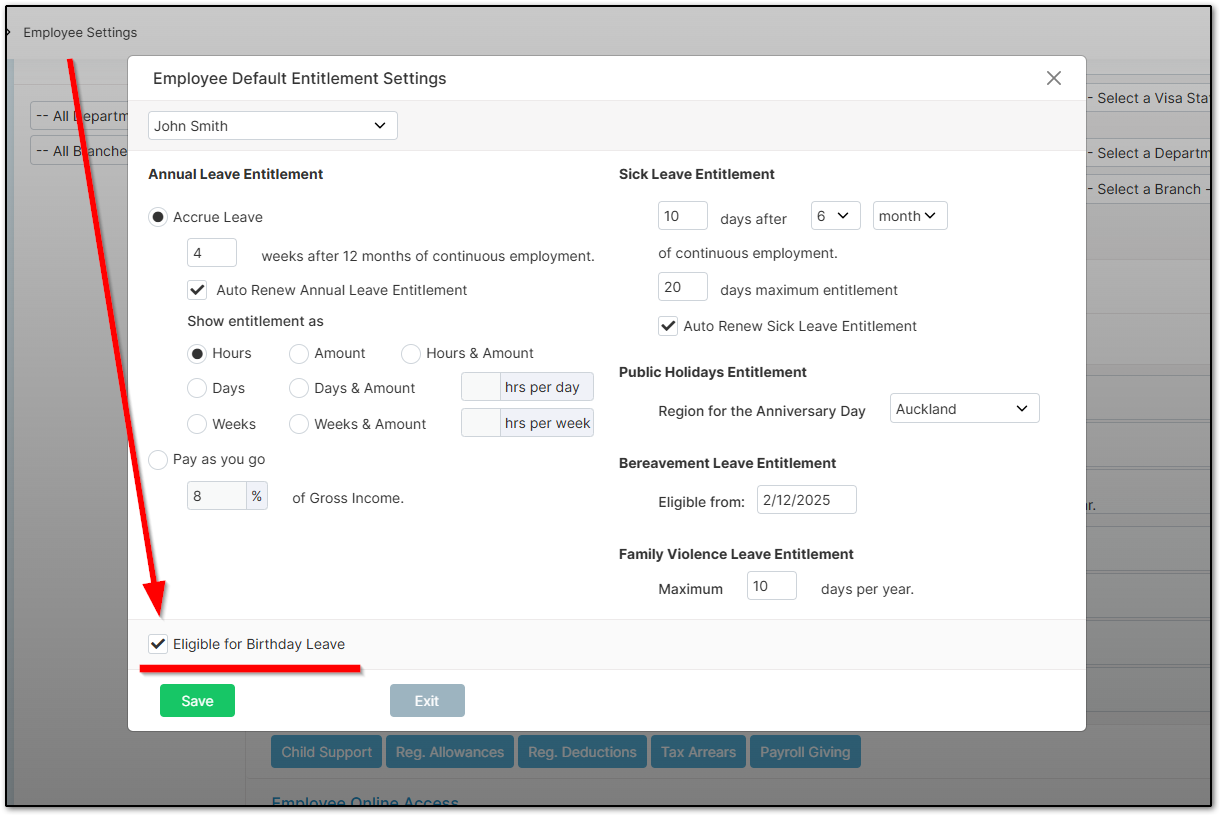Select the Amount radio button
Image resolution: width=1221 pixels, height=816 pixels.
[x=299, y=353]
